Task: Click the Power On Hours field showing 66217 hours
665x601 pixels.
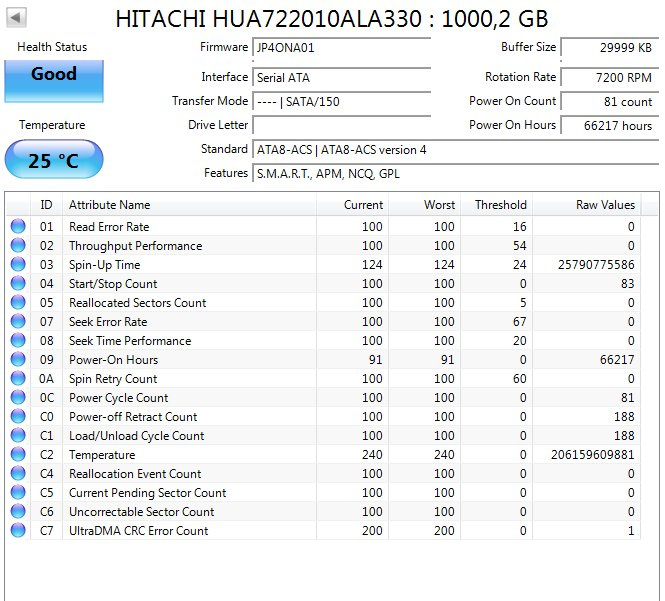Action: 610,125
